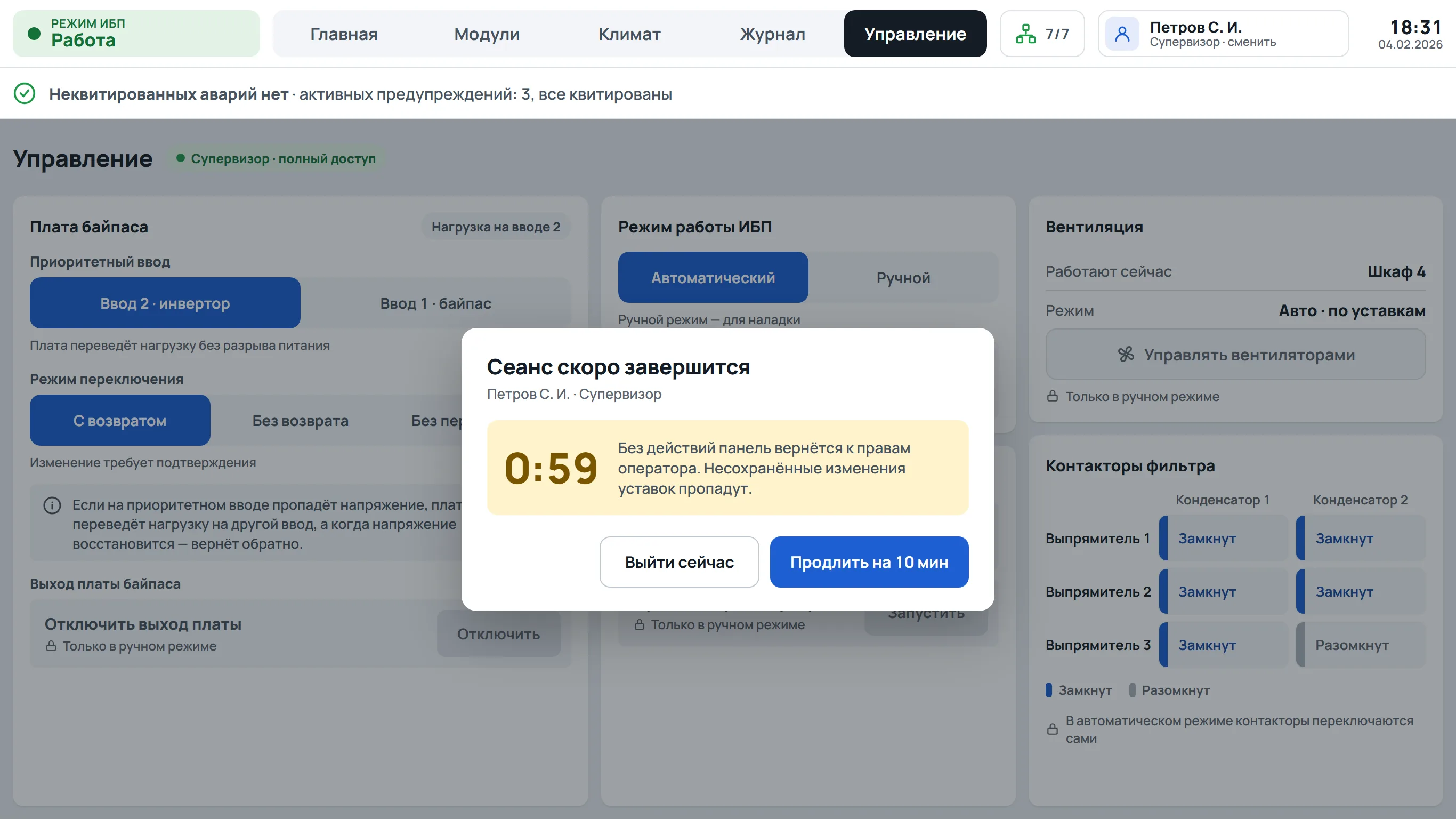Click the fan icon on Управлять вентиляторами

pyautogui.click(x=1126, y=355)
